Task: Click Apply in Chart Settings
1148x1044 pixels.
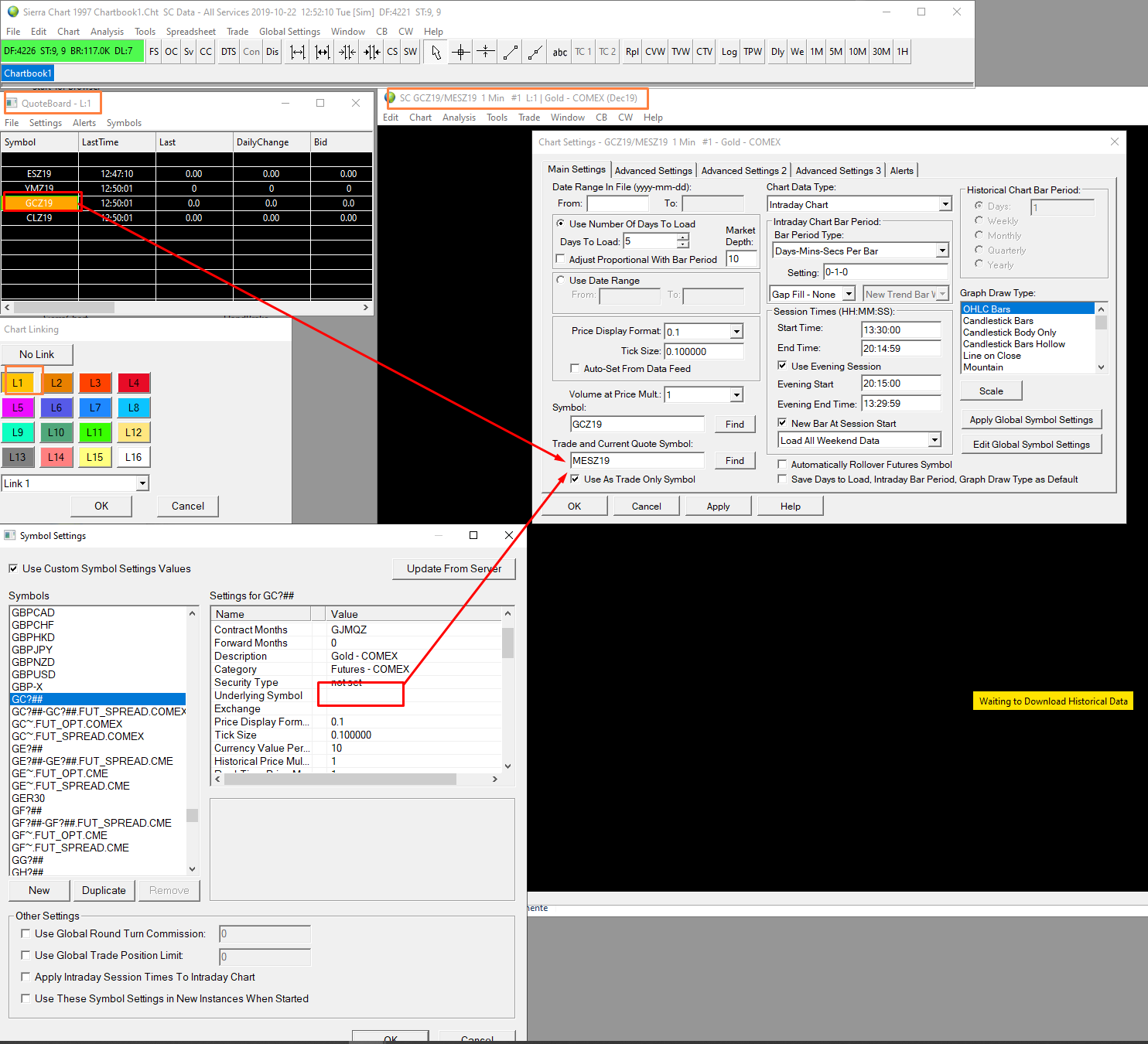Action: 718,507
